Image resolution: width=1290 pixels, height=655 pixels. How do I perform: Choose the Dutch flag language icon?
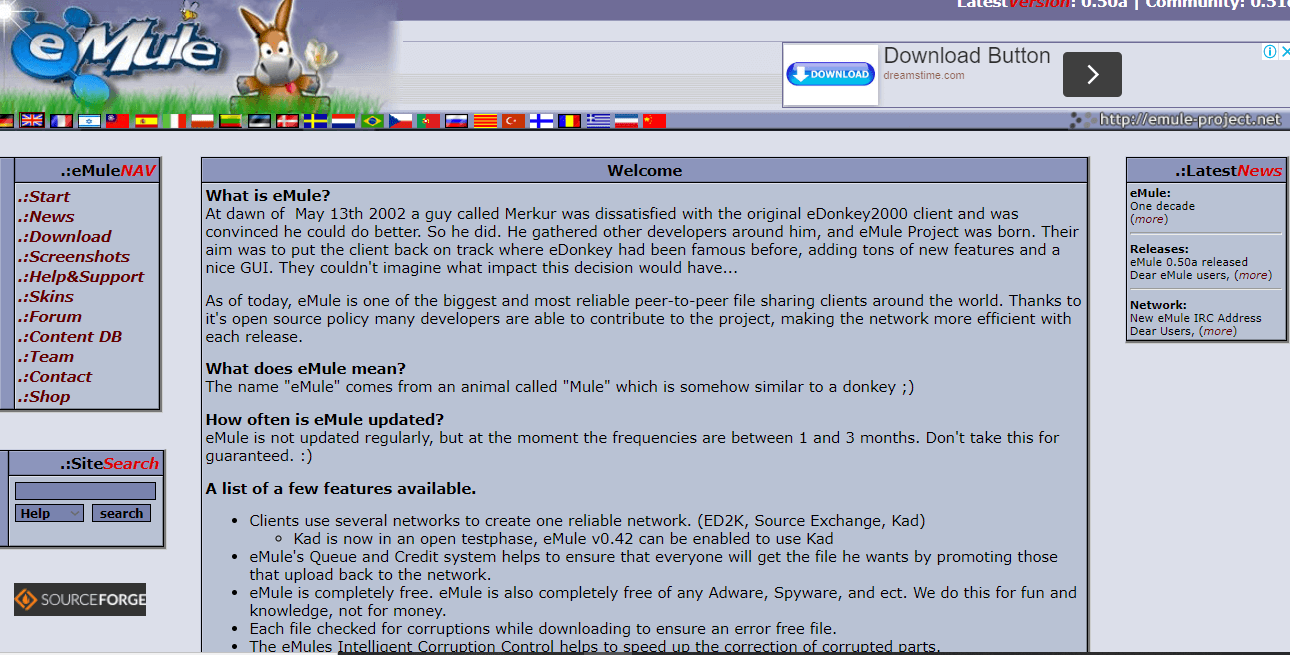(343, 120)
